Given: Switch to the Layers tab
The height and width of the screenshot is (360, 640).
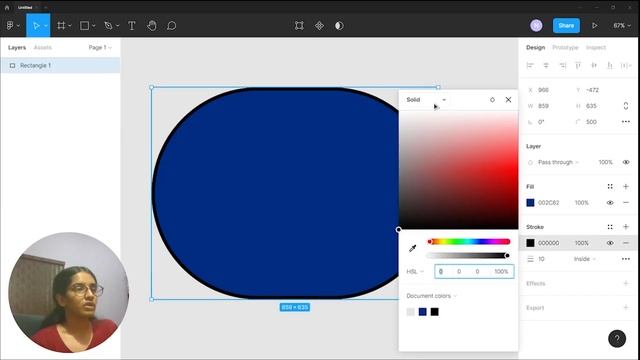Looking at the screenshot, I should (x=17, y=47).
